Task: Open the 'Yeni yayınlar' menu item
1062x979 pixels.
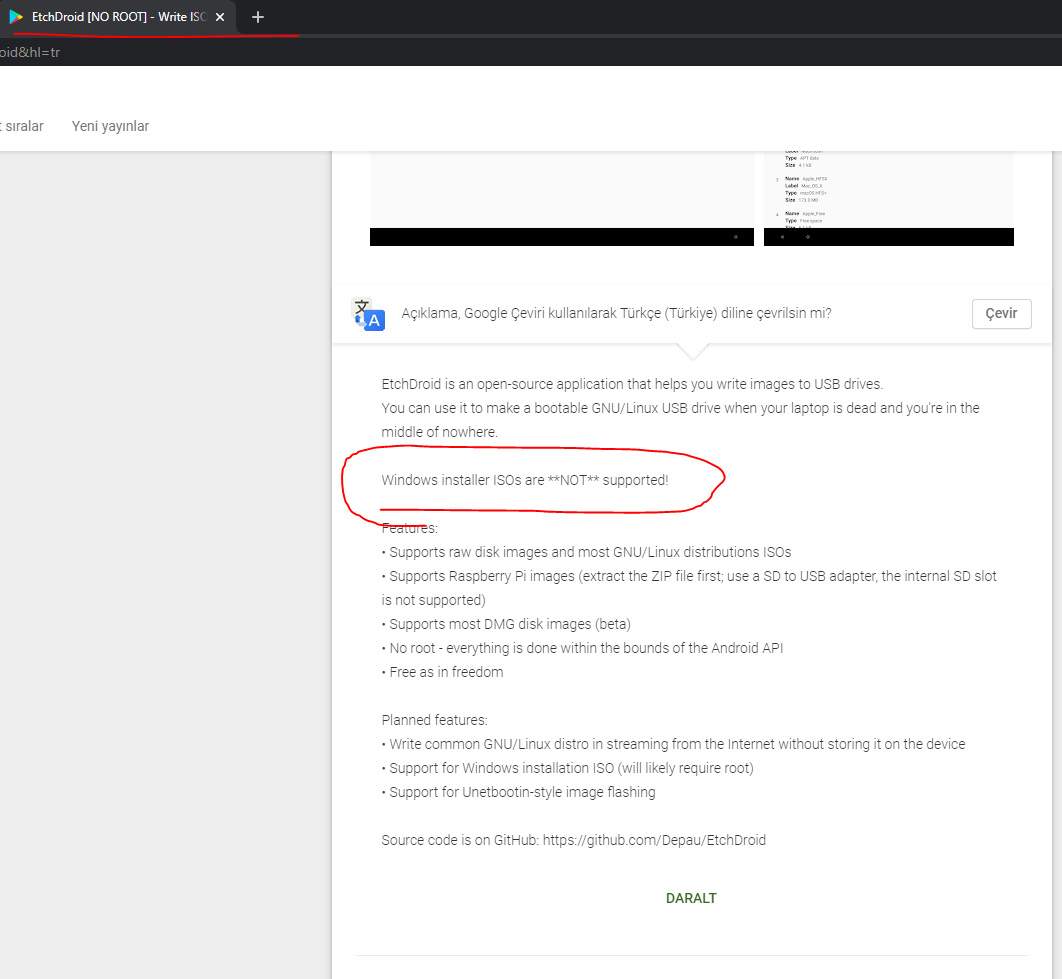Action: (x=110, y=126)
